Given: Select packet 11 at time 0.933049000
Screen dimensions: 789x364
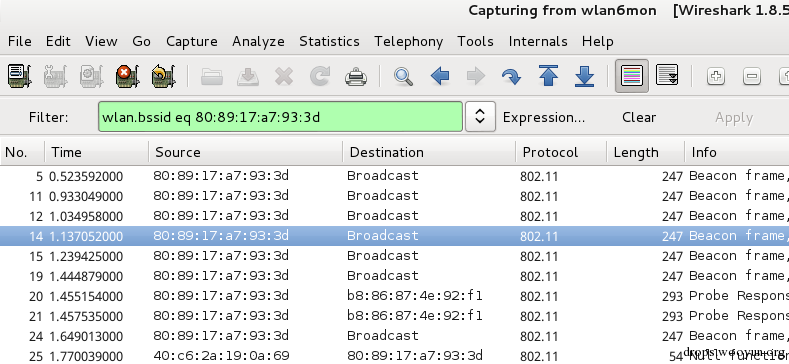Looking at the screenshot, I should coord(394,196).
